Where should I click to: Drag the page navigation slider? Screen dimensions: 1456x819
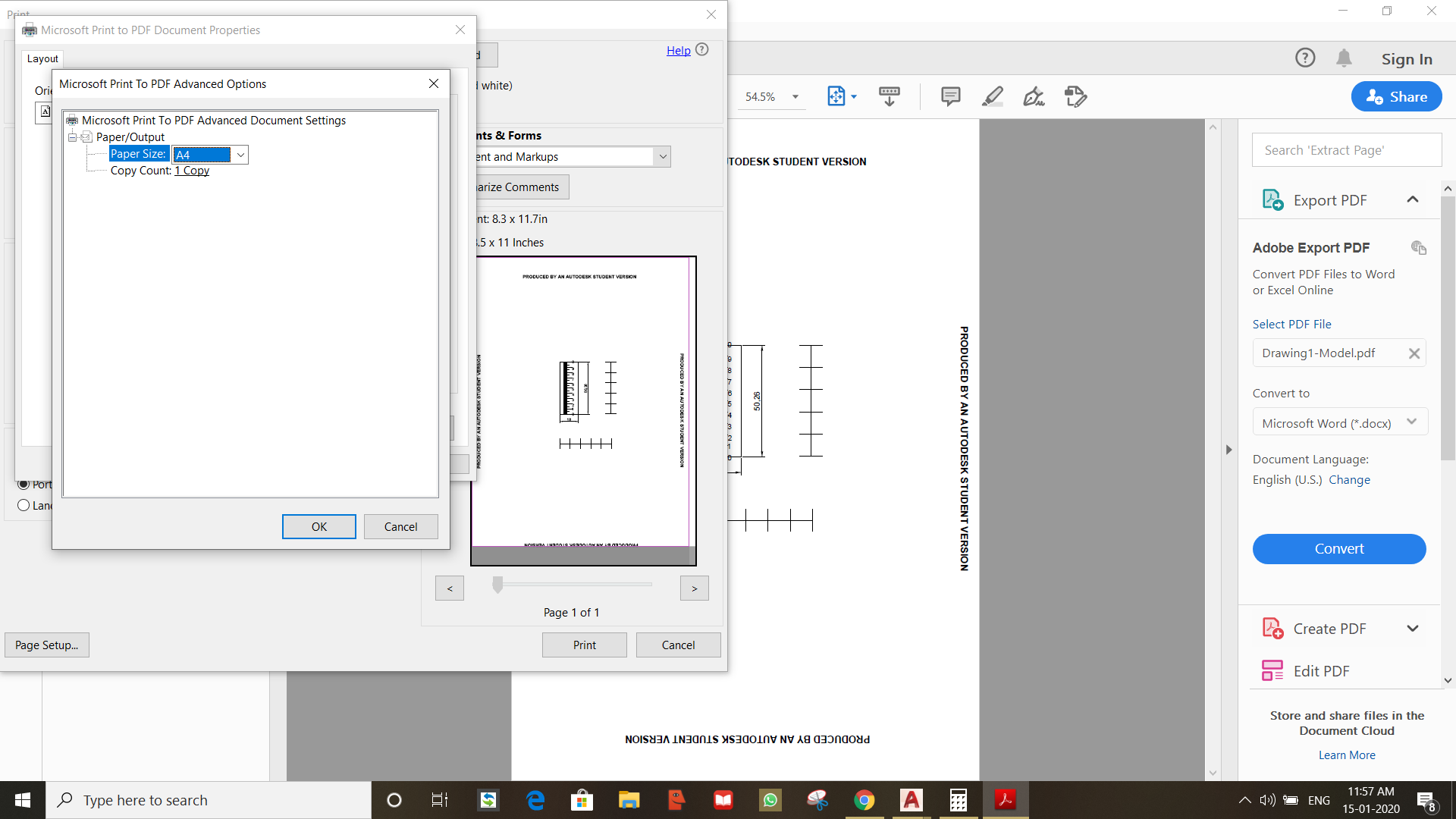click(x=497, y=588)
